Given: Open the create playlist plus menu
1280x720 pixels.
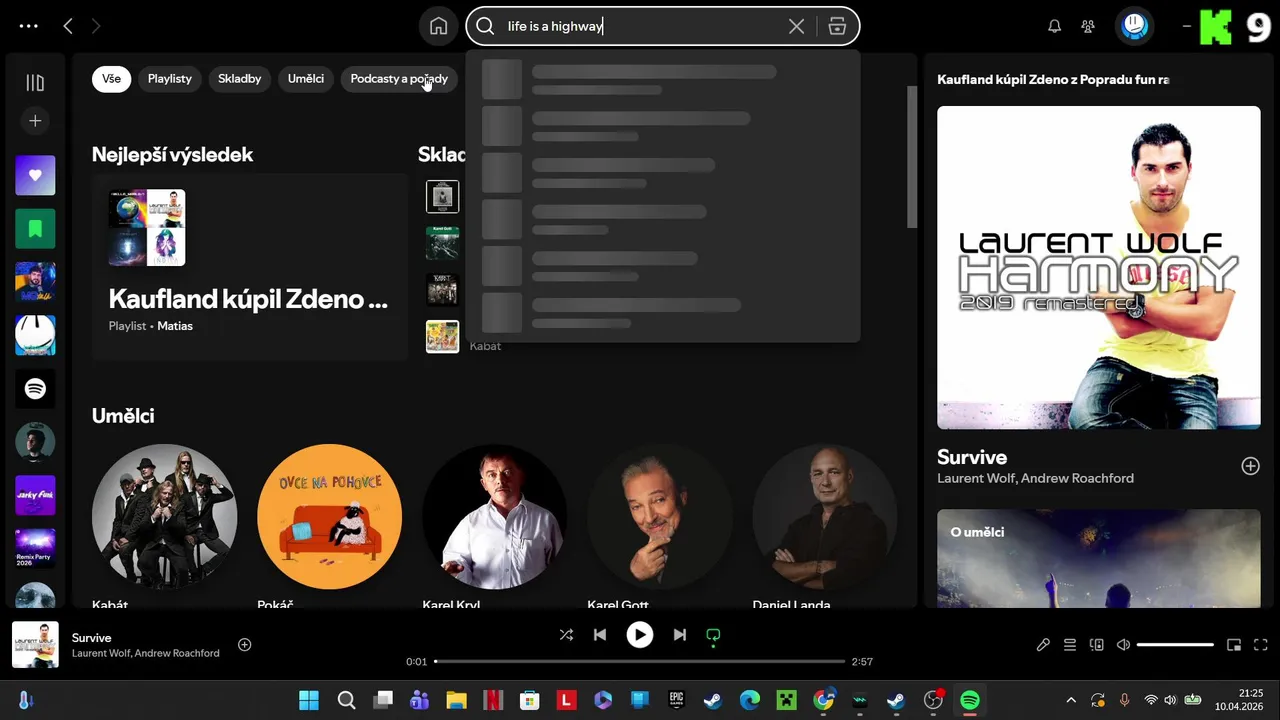Looking at the screenshot, I should click(x=35, y=121).
